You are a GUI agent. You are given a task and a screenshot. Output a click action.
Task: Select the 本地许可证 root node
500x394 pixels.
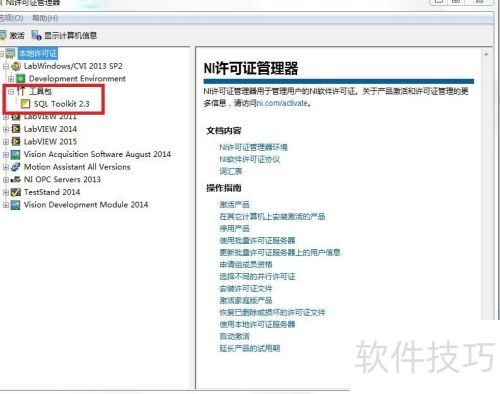[38, 53]
